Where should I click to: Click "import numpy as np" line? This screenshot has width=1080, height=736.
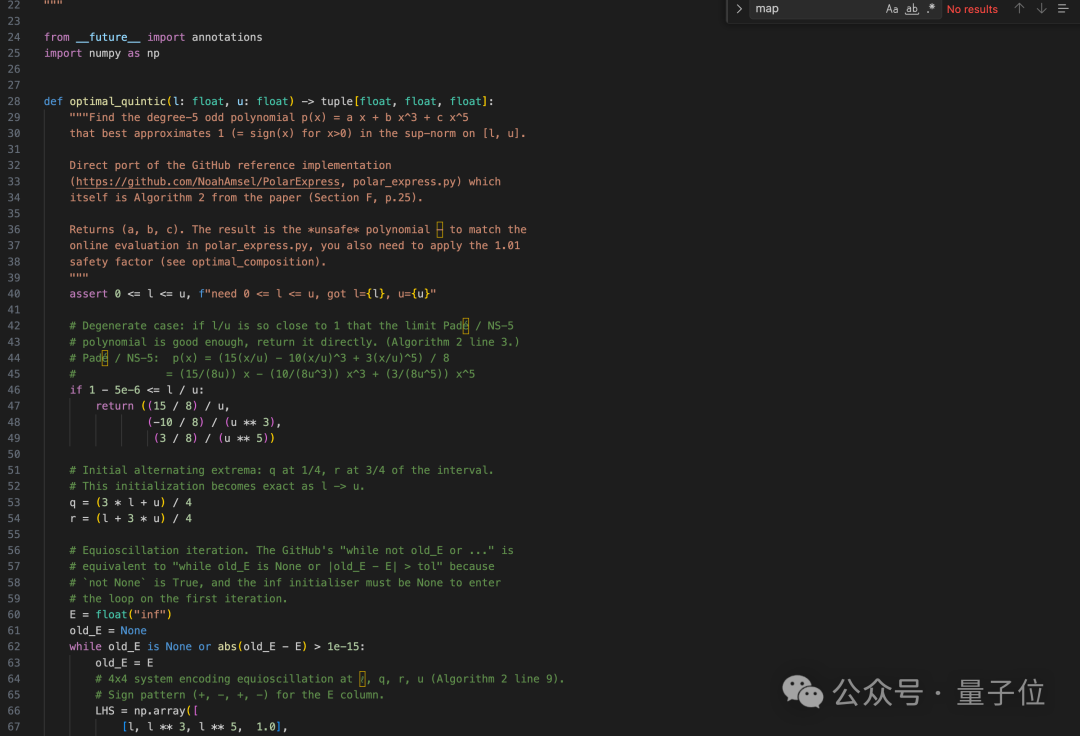(102, 53)
